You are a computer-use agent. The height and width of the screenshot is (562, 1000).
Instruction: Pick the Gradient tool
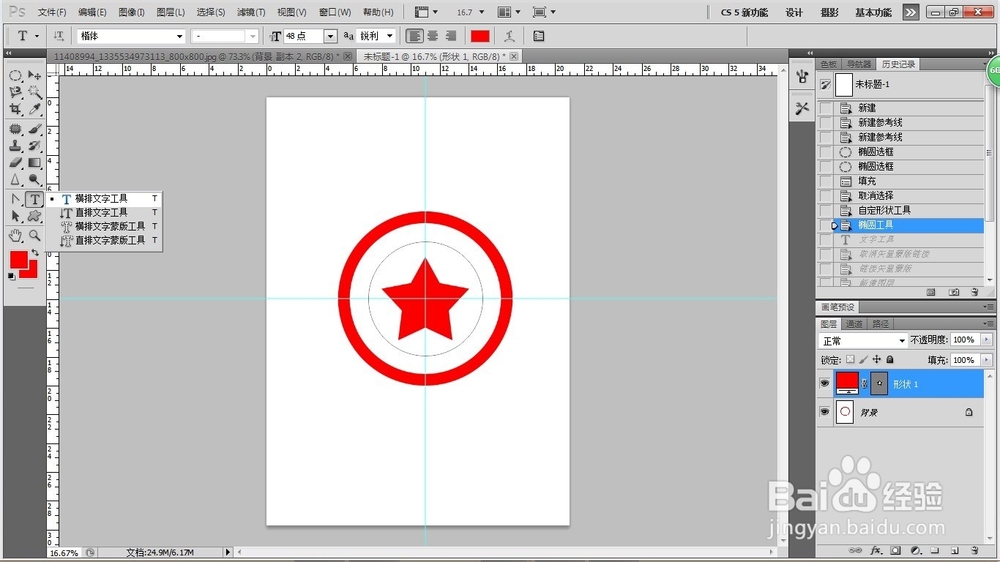pyautogui.click(x=34, y=163)
